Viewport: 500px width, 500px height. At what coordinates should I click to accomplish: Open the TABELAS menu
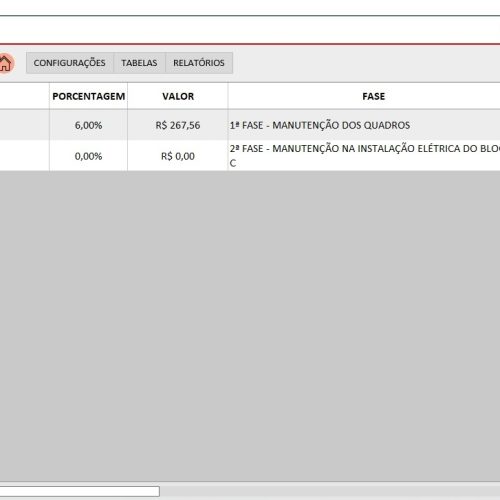pyautogui.click(x=139, y=63)
